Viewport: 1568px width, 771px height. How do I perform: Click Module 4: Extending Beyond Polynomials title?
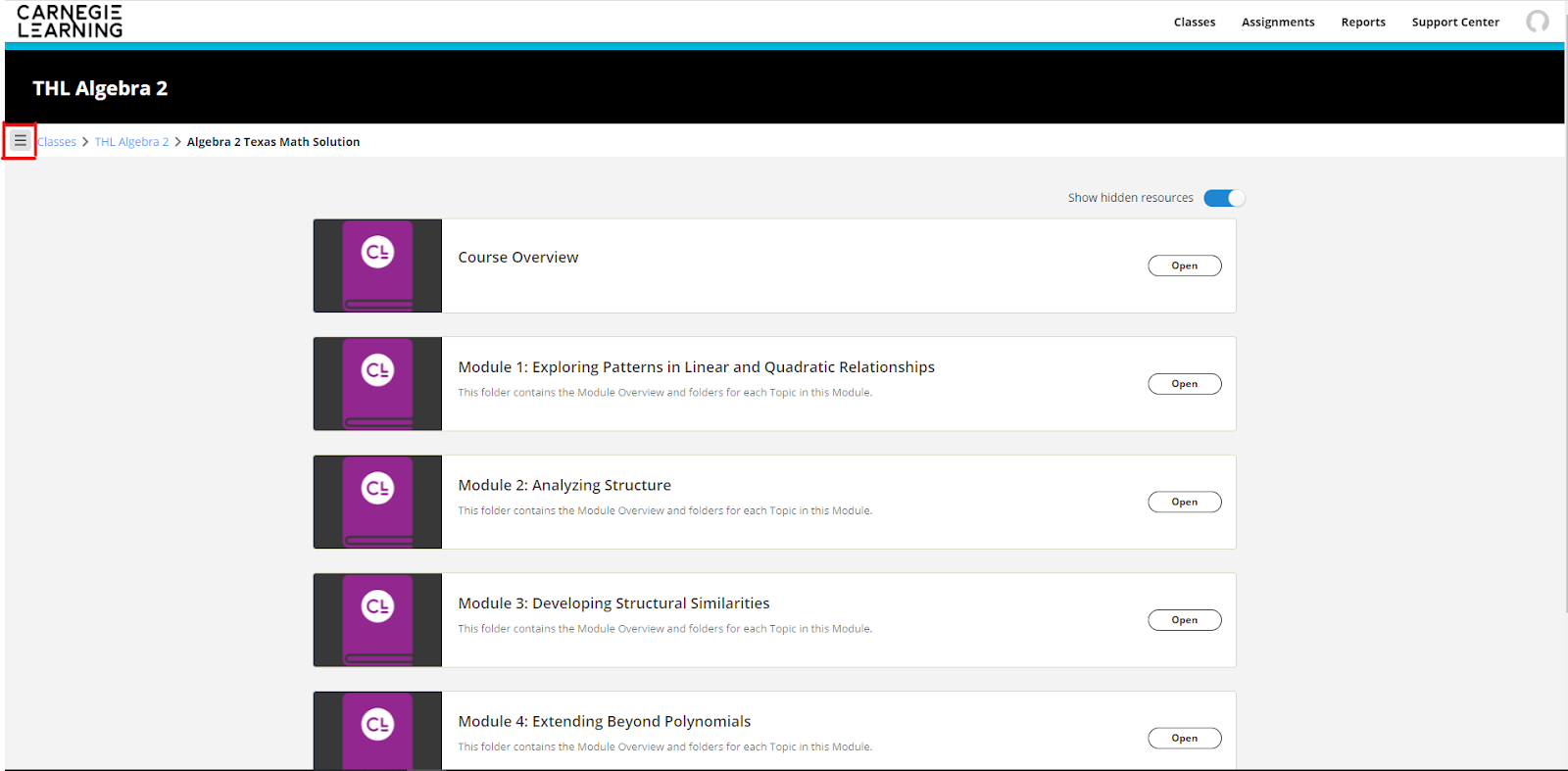[605, 722]
